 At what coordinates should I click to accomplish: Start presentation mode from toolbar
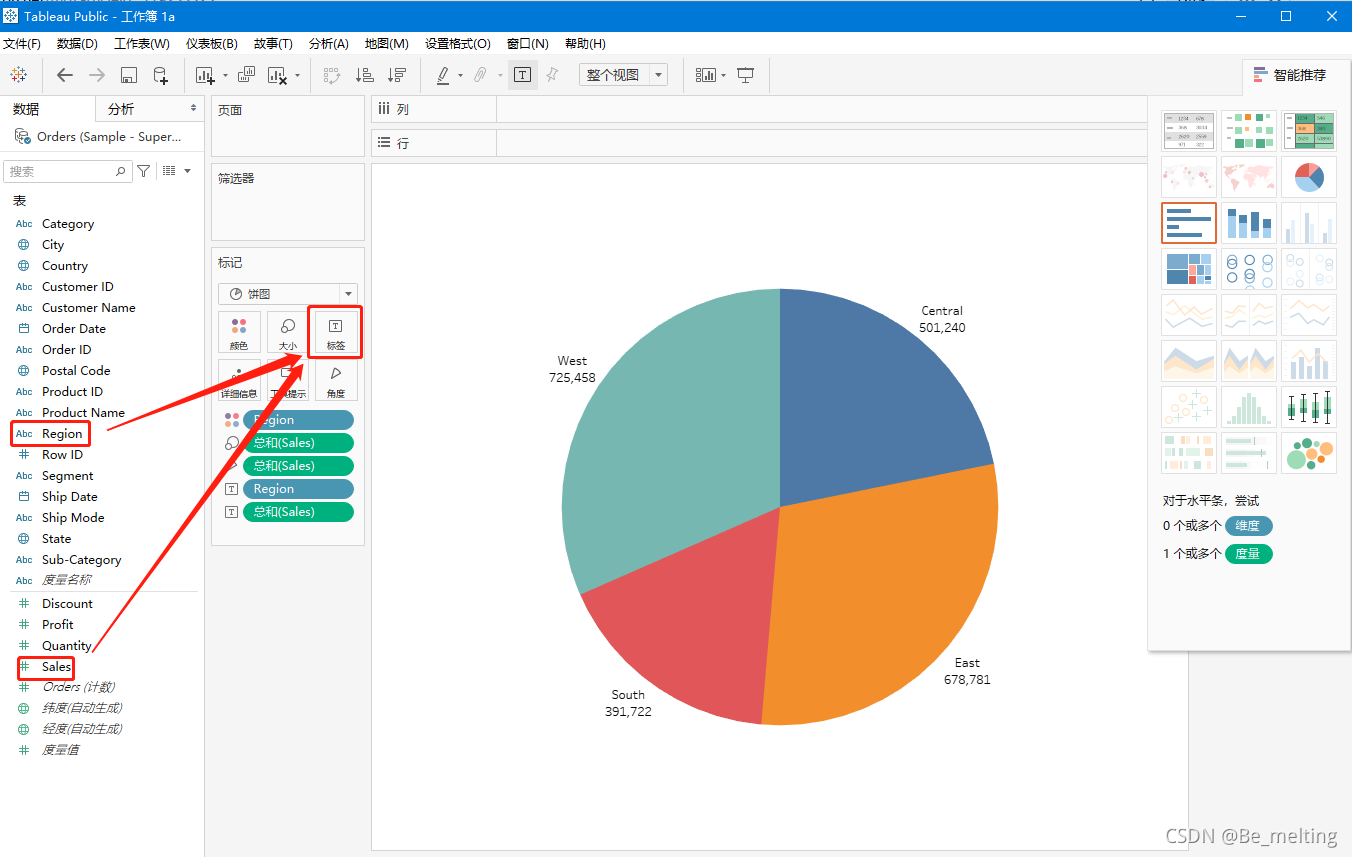745,75
